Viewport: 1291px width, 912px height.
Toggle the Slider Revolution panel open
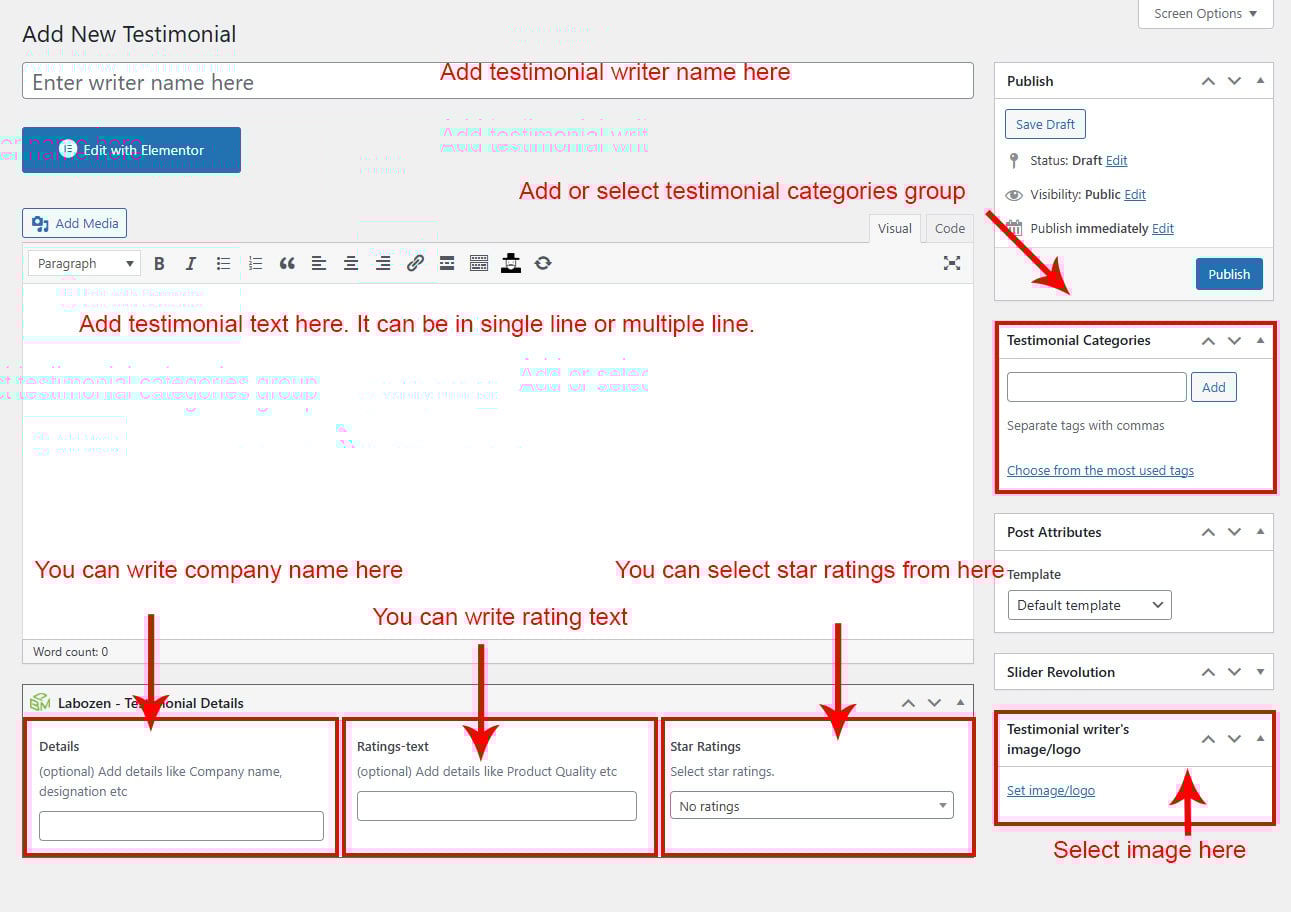coord(1260,672)
